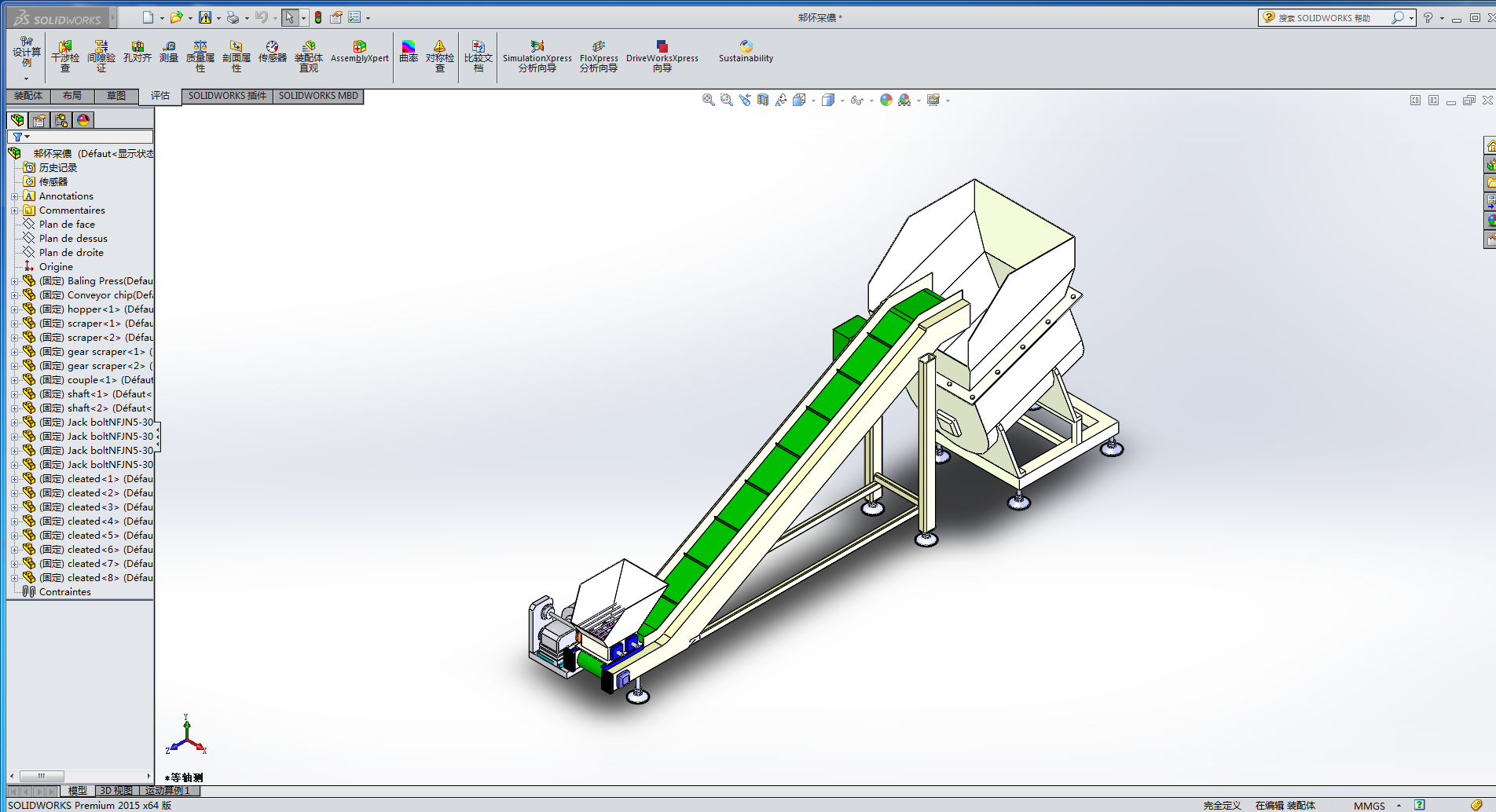Click the Edit Appearance color ball
The image size is (1496, 812).
[x=886, y=101]
